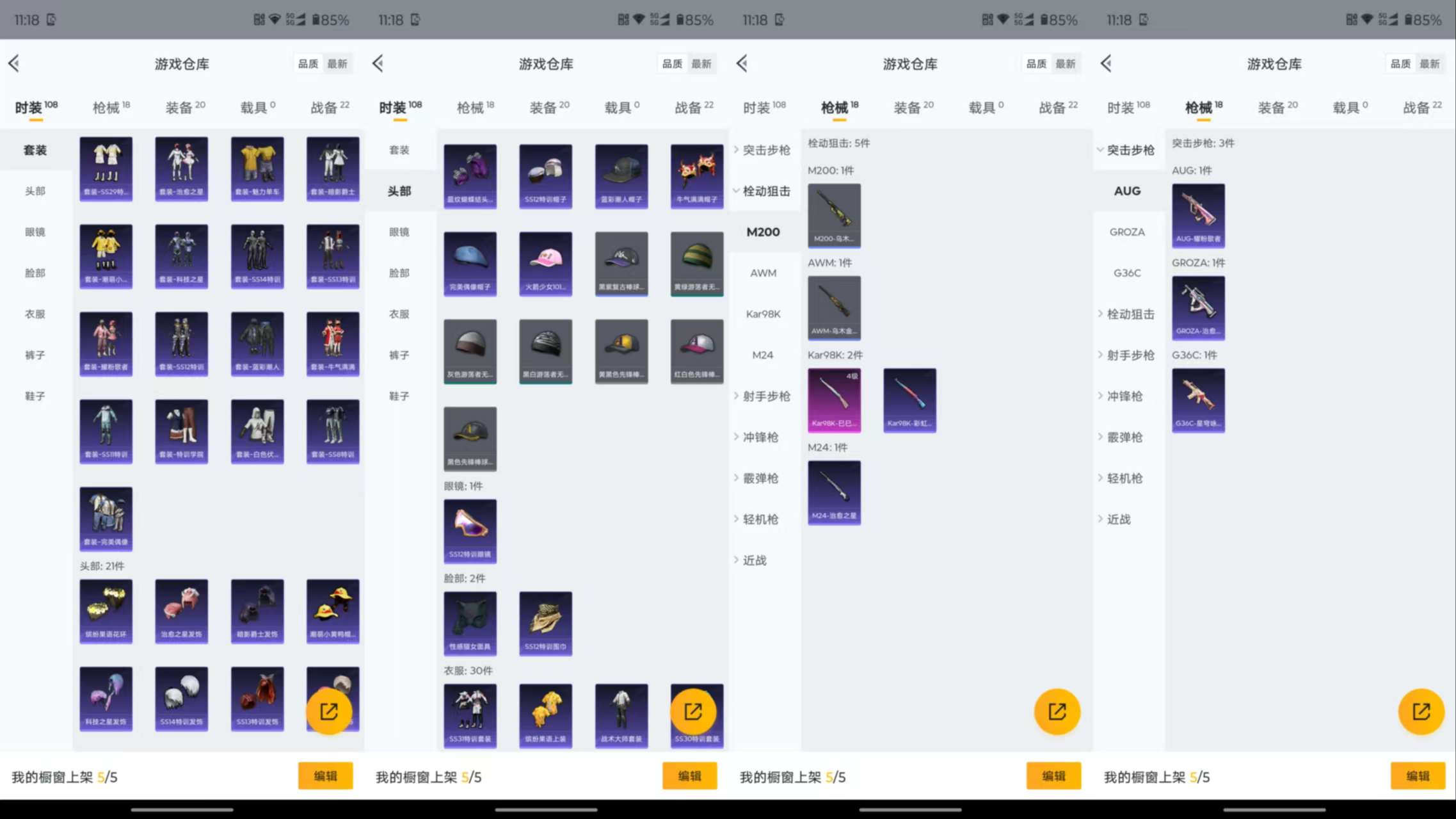Open the SS12特训眼镜 item thumbnail

pos(470,531)
